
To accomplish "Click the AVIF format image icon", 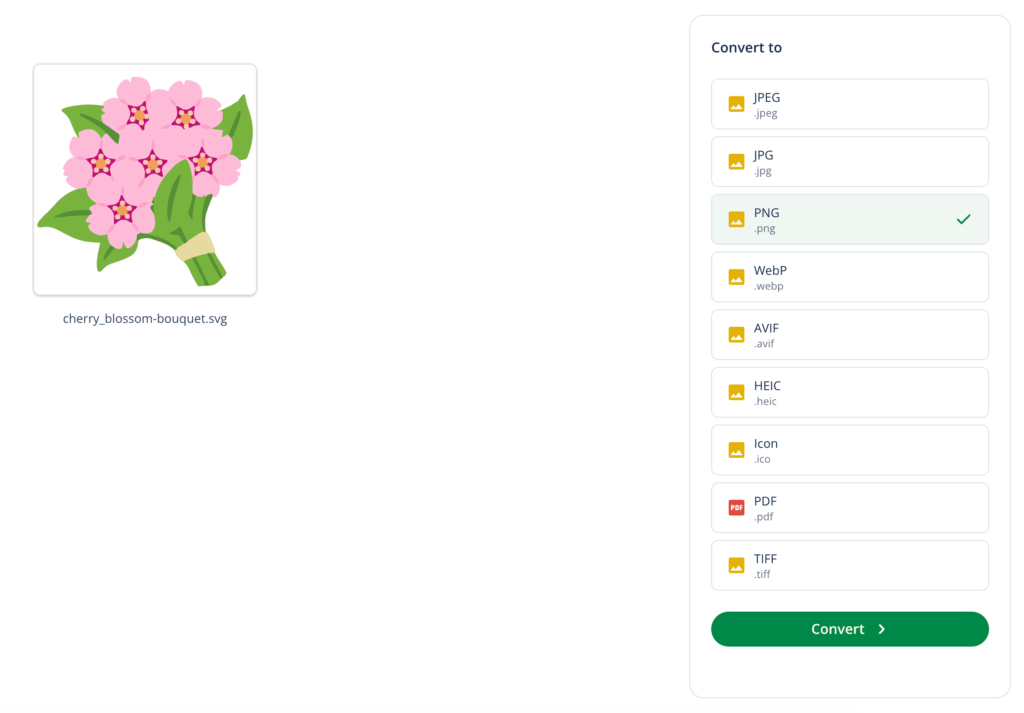I will (737, 334).
